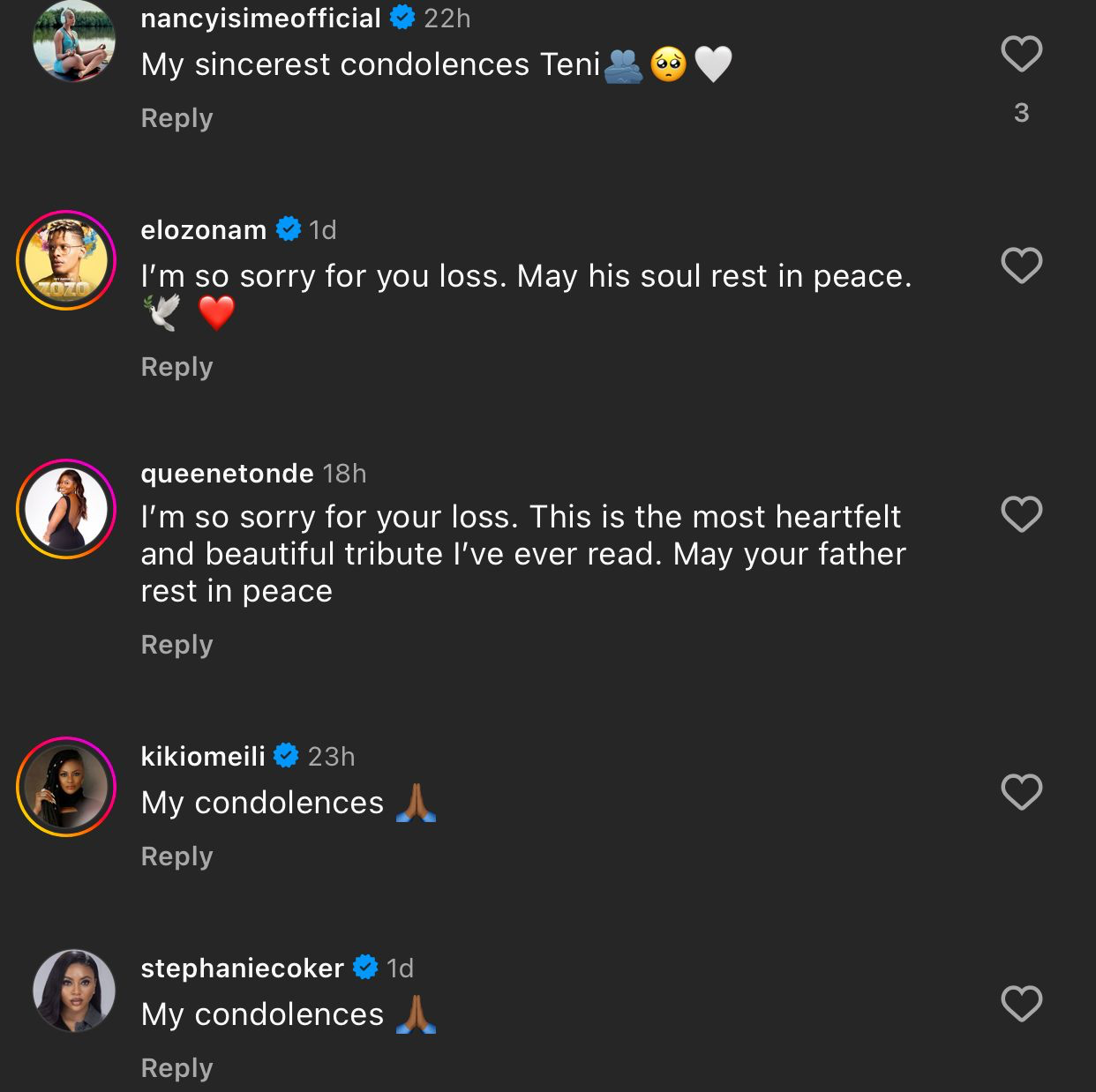
Task: Tap the heart on kikiomeili's comment
Action: tap(1021, 792)
